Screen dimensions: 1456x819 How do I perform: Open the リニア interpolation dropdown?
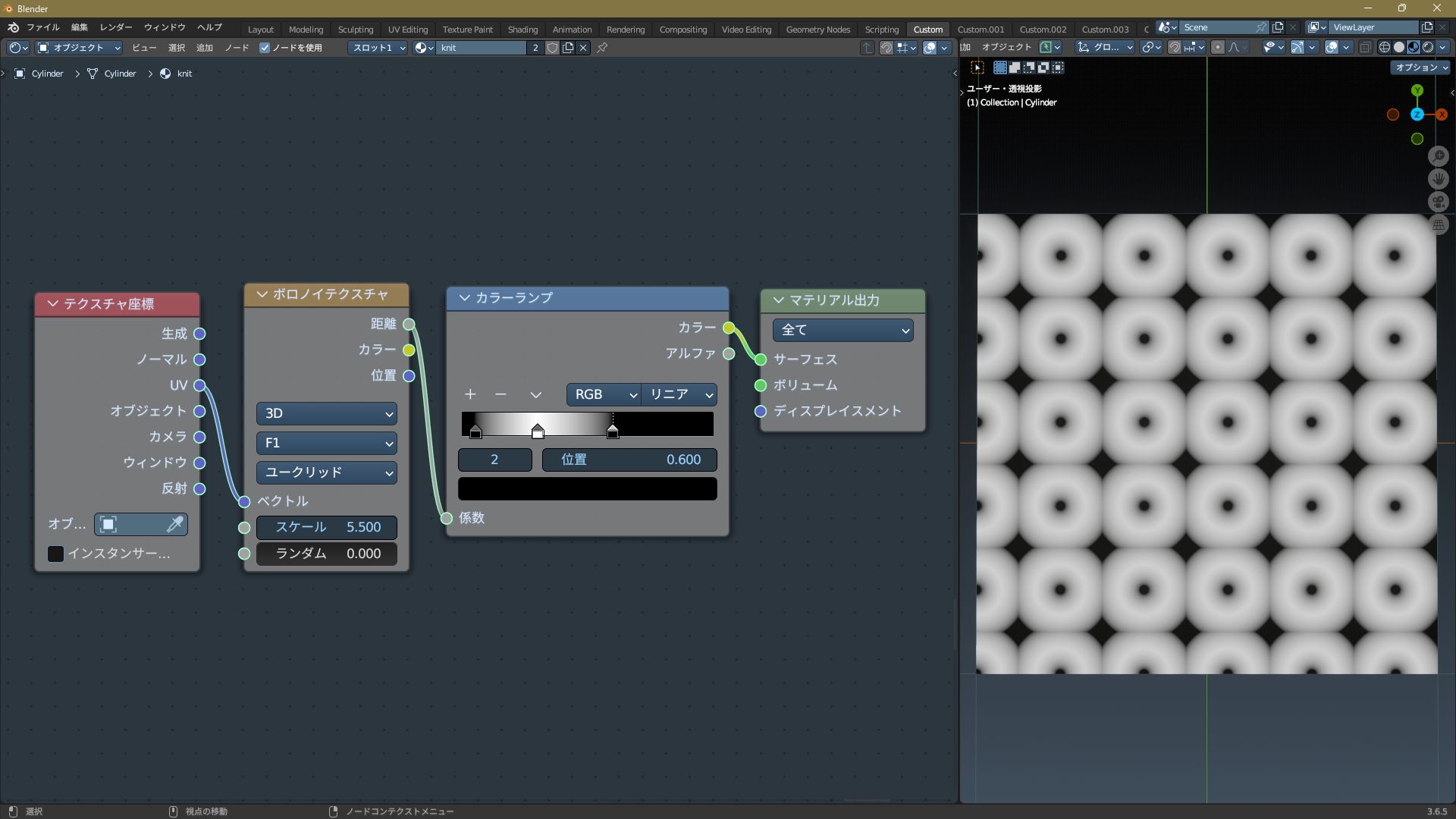coord(679,394)
